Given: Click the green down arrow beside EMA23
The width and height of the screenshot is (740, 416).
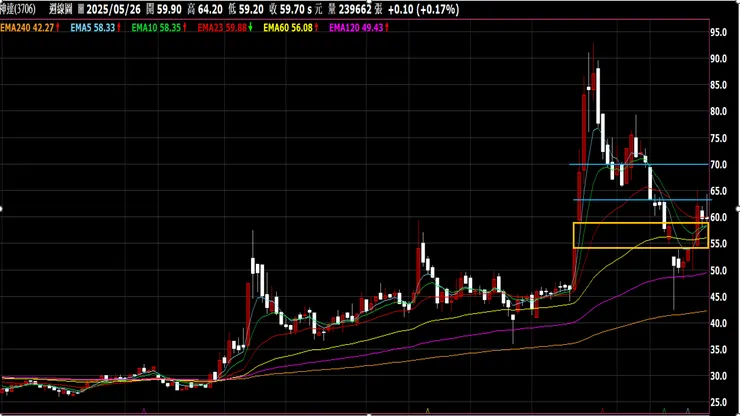Looking at the screenshot, I should [x=251, y=28].
